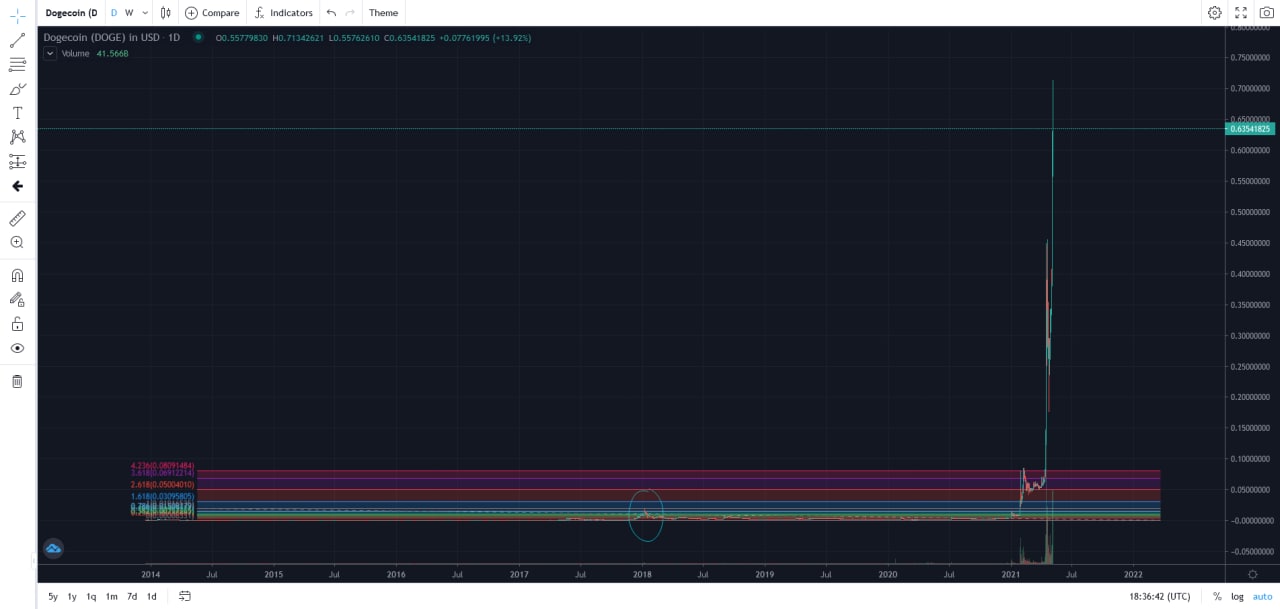This screenshot has height=609, width=1280.
Task: Set date range to 1y
Action: coord(72,597)
